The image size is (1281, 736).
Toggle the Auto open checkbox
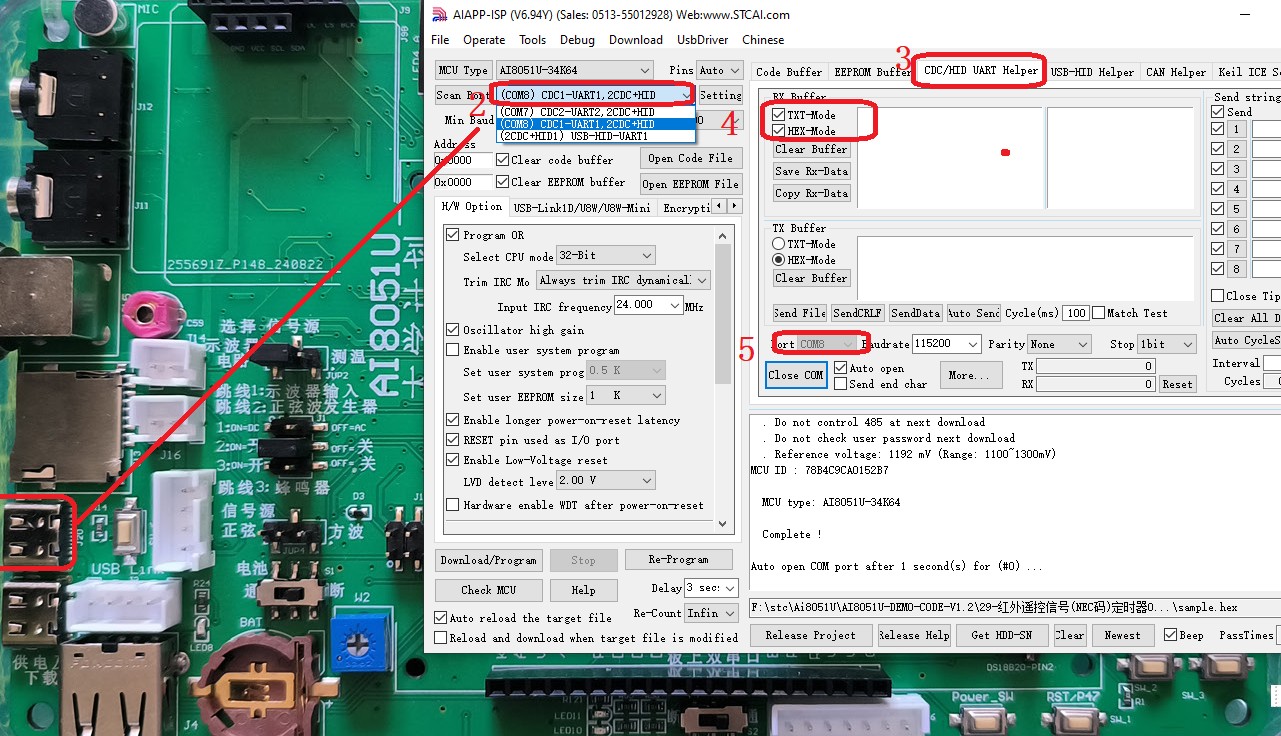coord(840,368)
